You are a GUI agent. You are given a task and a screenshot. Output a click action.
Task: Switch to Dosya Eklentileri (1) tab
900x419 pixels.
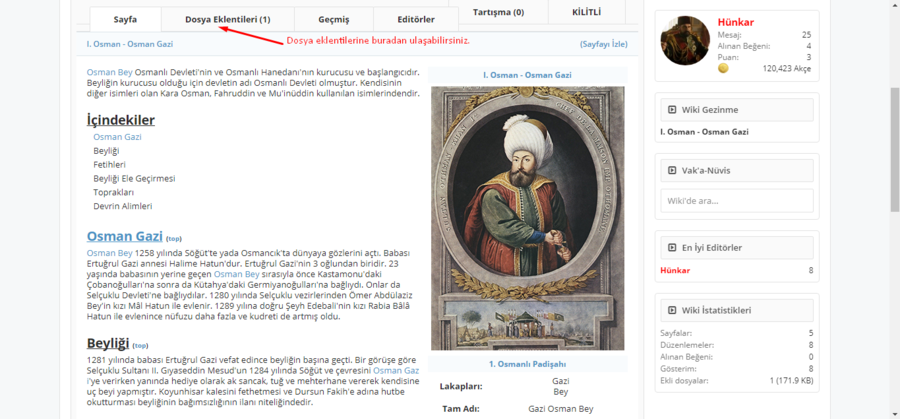point(227,20)
